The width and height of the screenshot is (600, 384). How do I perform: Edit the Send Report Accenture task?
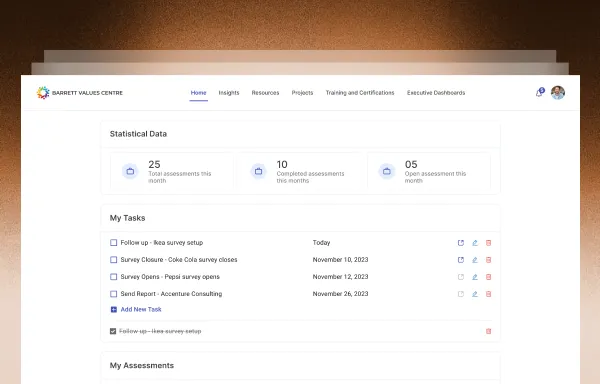[x=475, y=294]
